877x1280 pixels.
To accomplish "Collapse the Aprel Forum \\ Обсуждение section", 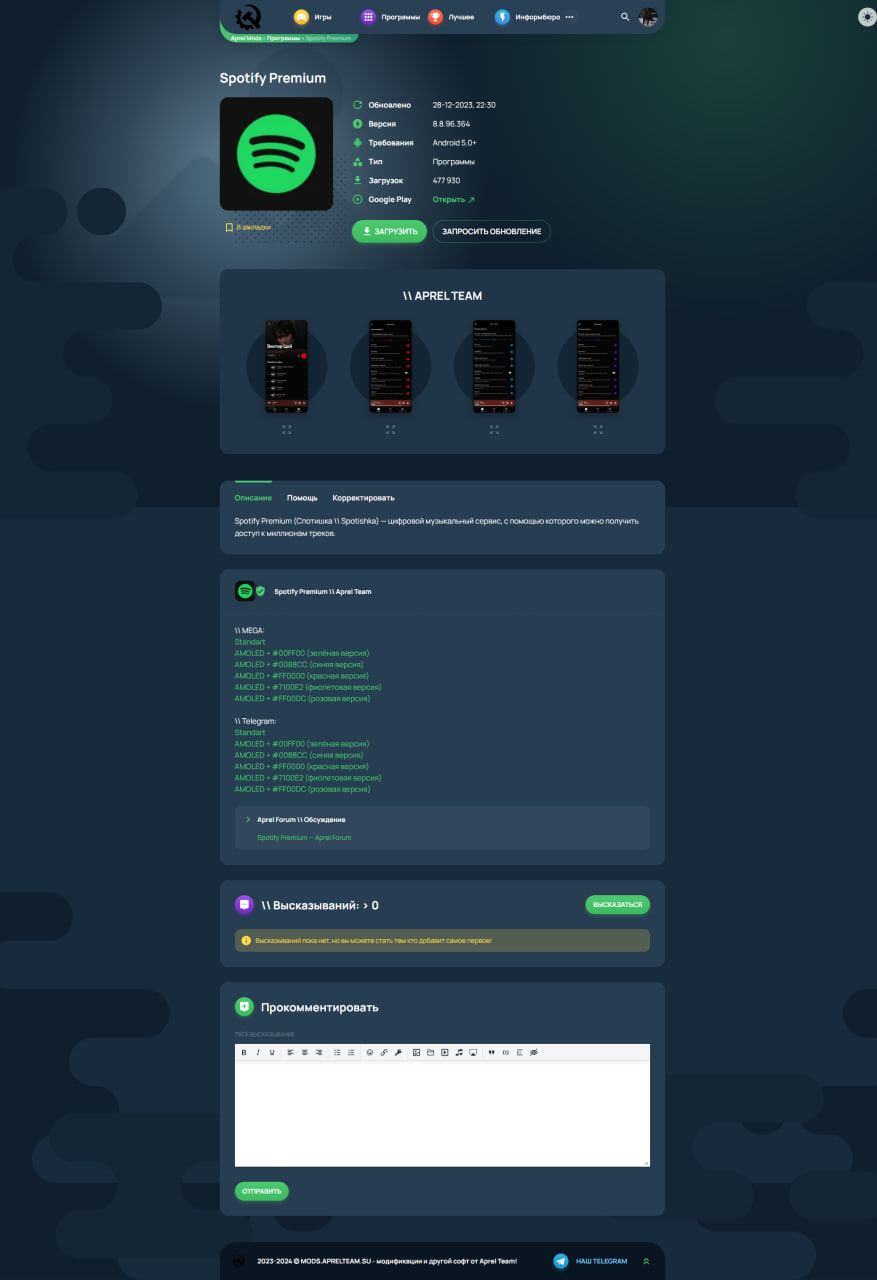I will point(296,819).
